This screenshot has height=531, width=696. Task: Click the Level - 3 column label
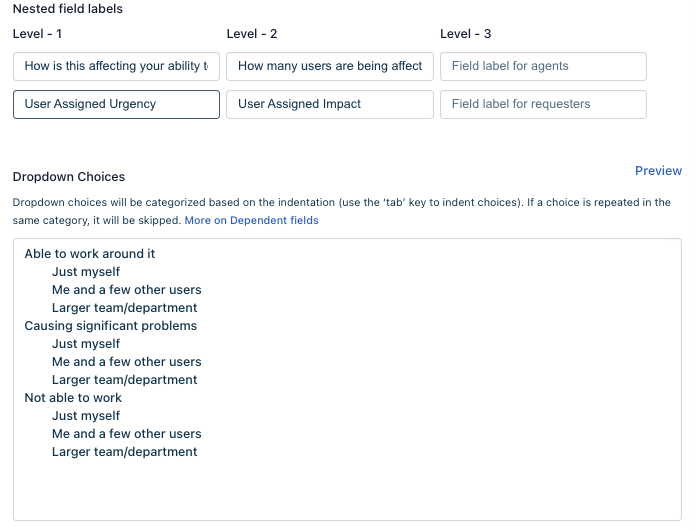click(466, 34)
